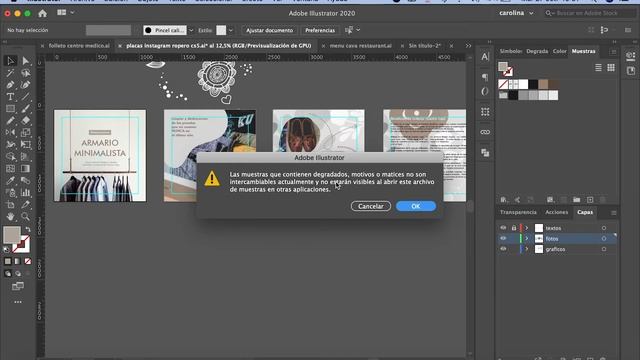640x360 pixels.
Task: Select the Rectangle tool
Action: click(x=11, y=109)
